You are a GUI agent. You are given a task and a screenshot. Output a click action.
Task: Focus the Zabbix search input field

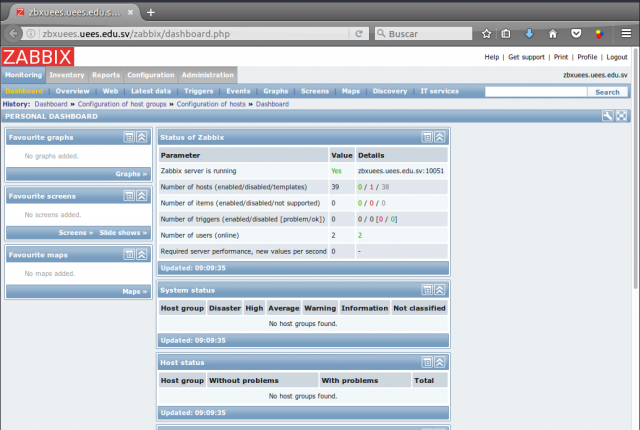536,92
